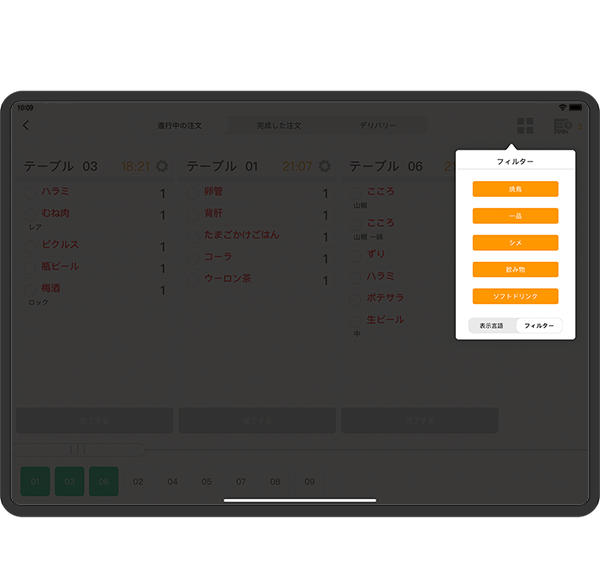Click the テーブル 01 header title

[x=222, y=166]
